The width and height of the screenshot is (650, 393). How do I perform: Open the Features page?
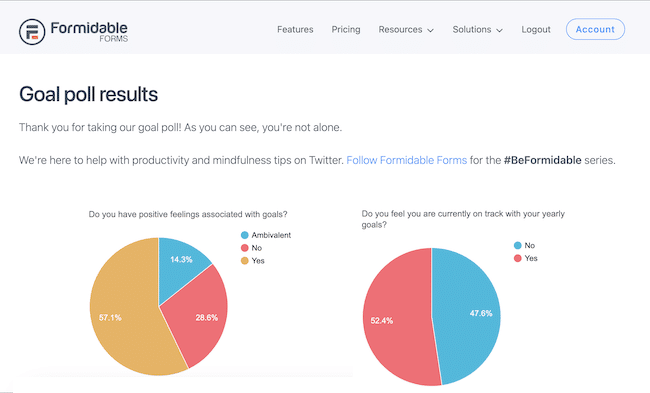(x=295, y=29)
